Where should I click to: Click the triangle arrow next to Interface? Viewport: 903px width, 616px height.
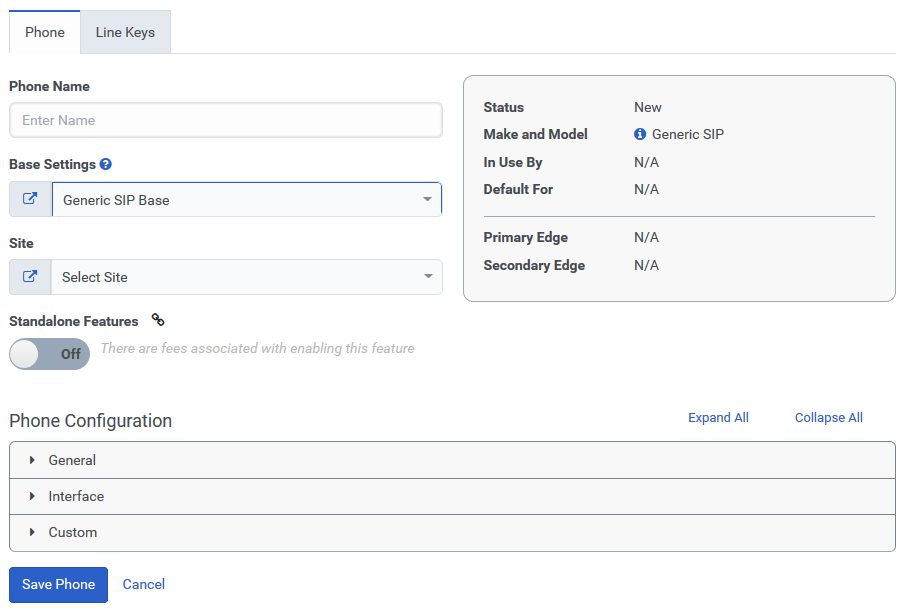32,496
